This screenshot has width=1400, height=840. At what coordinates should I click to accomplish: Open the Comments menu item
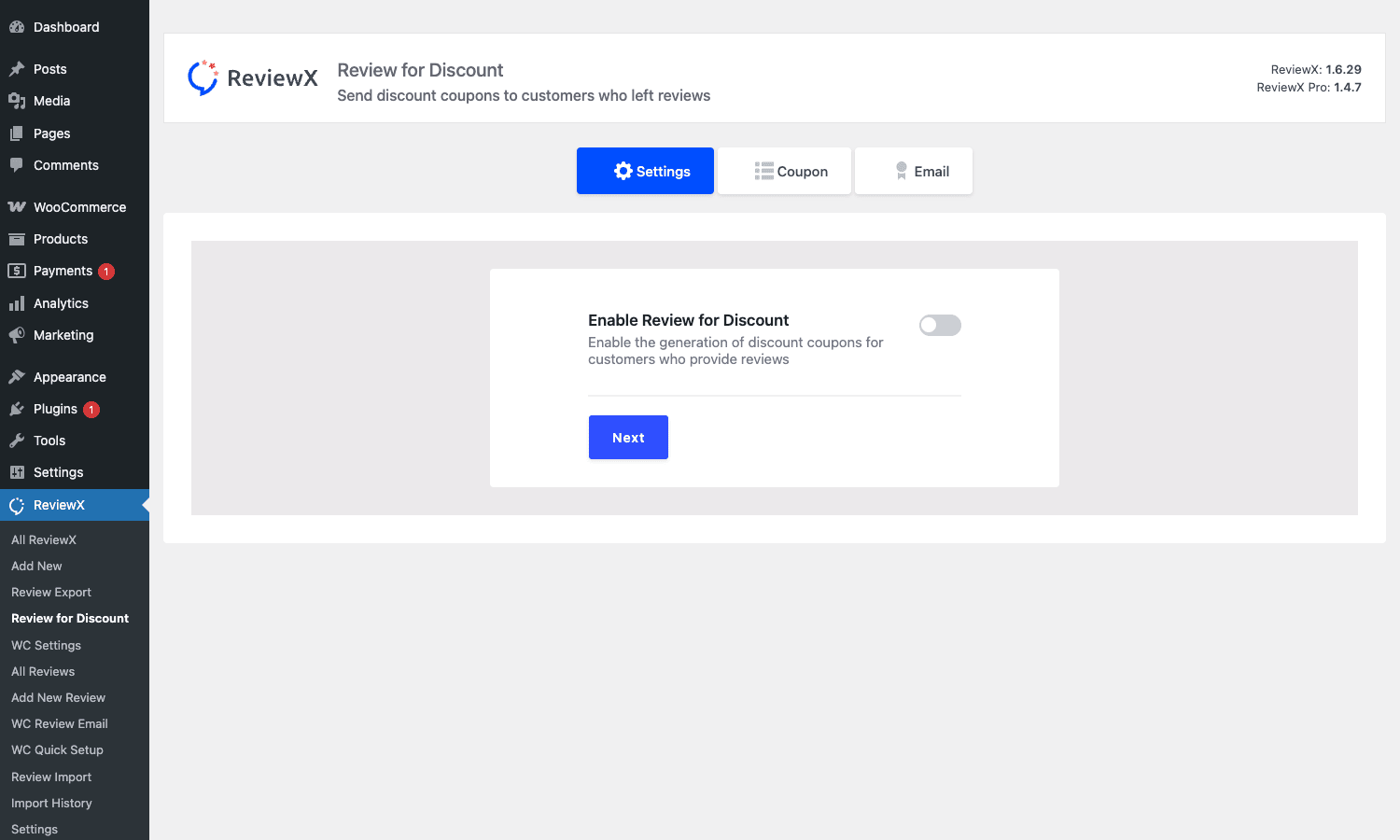75,165
